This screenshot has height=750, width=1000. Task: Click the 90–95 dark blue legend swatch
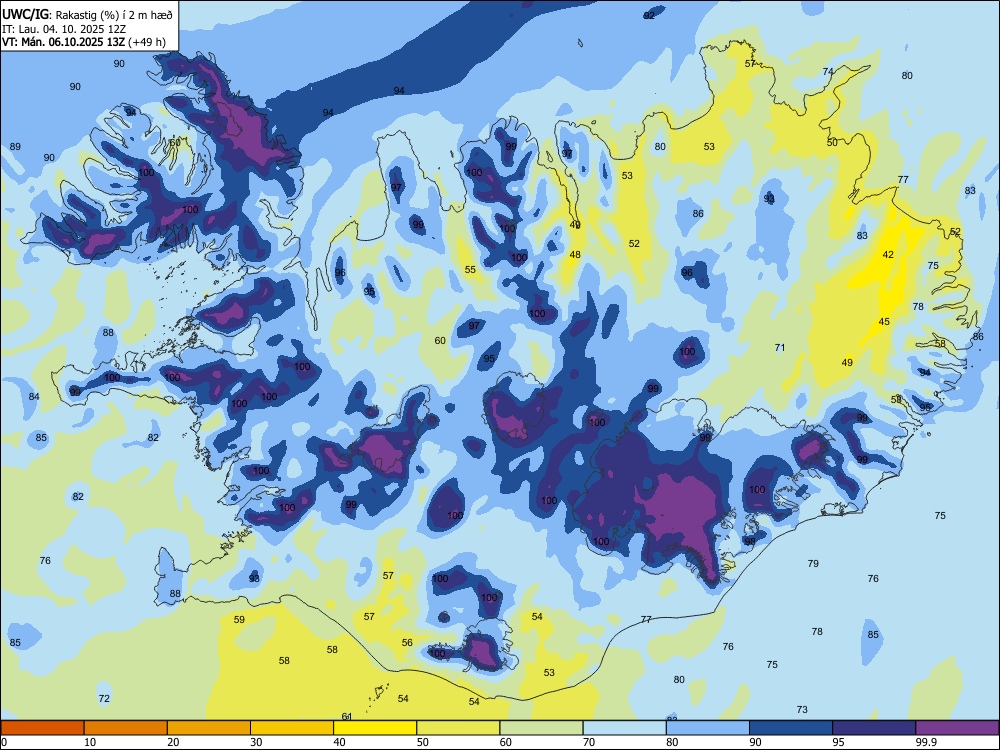(x=791, y=728)
